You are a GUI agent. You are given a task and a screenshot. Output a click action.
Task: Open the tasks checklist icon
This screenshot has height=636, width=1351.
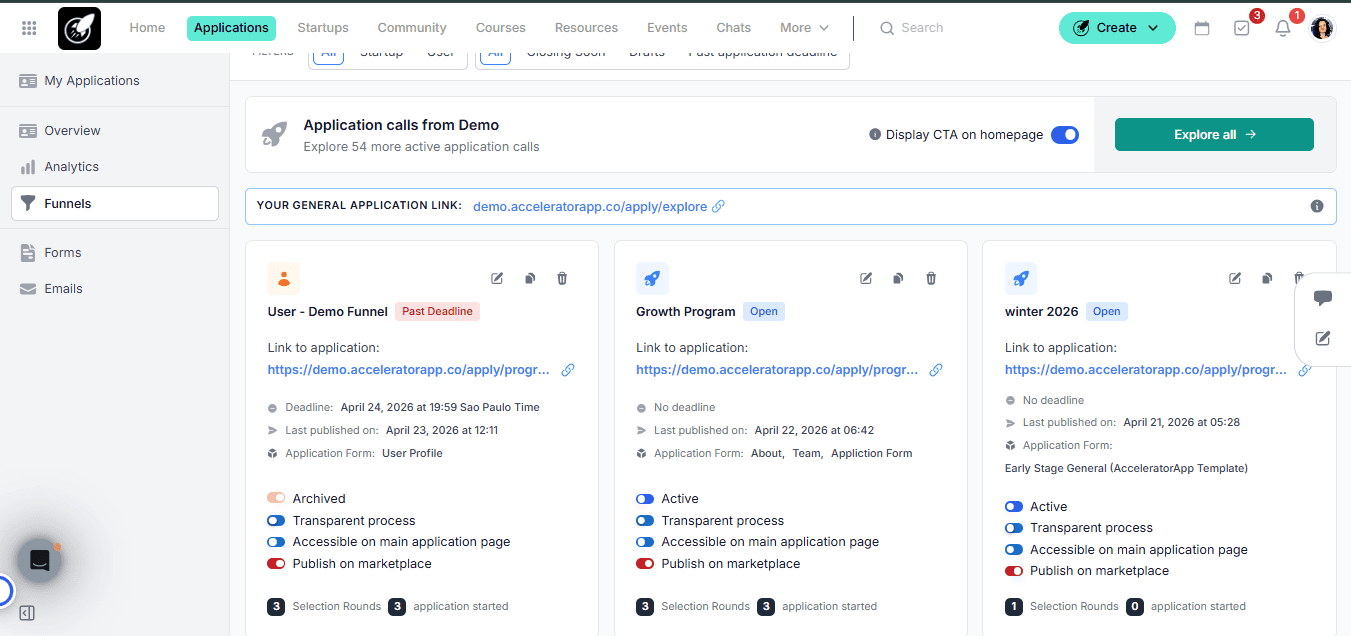click(1242, 28)
